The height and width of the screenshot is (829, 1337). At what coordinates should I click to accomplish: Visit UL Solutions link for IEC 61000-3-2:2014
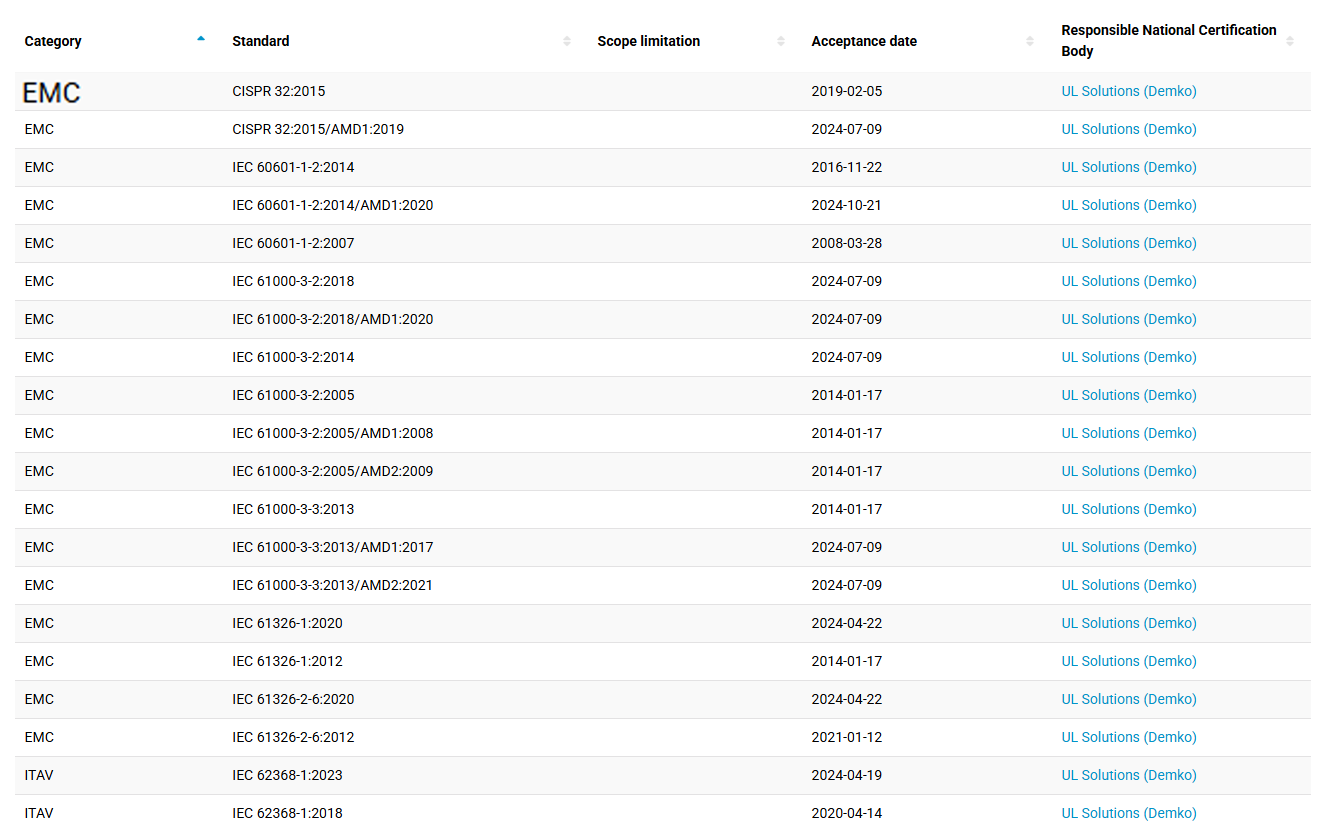[x=1128, y=357]
